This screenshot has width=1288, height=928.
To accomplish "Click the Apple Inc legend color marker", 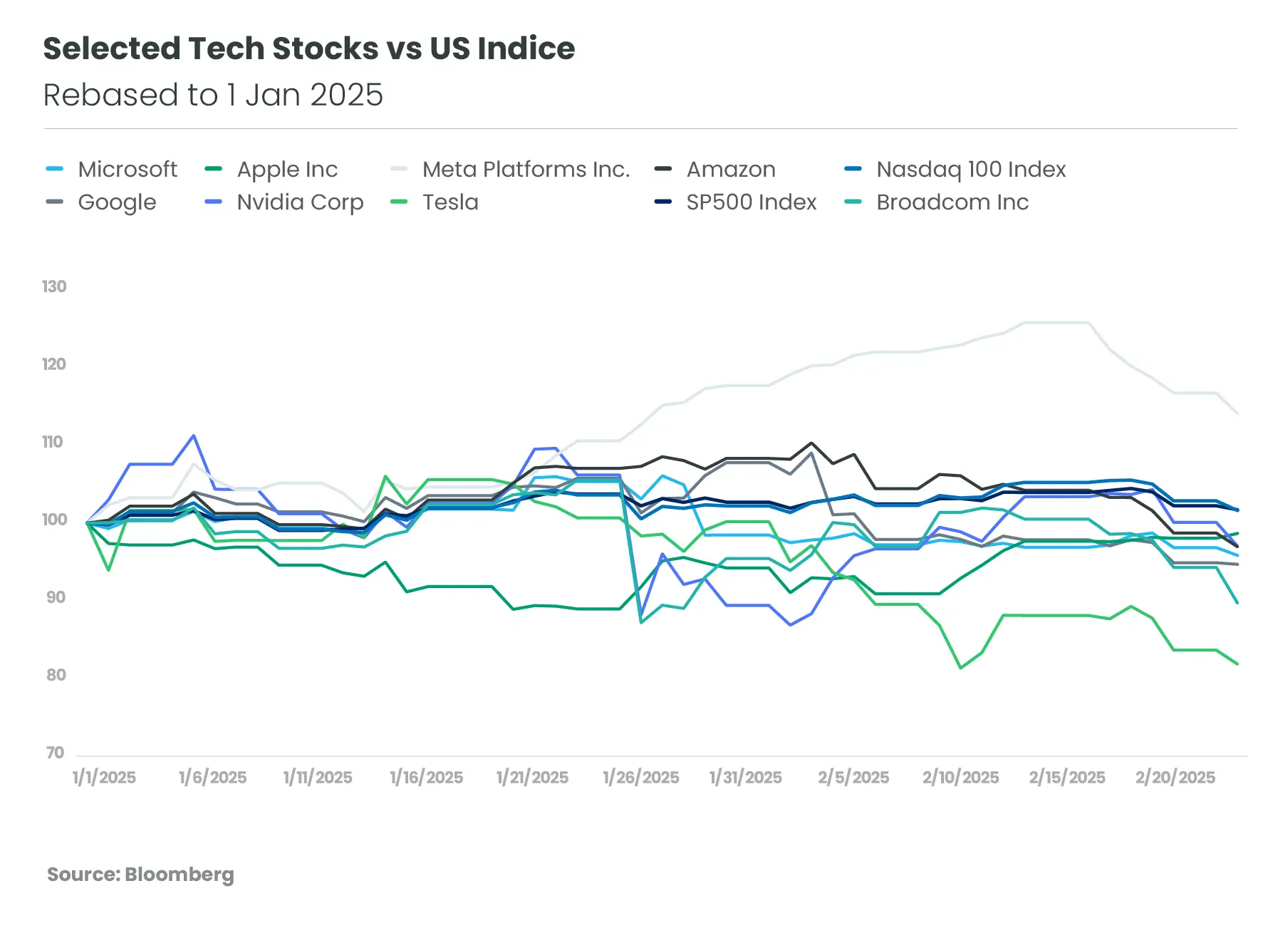I will (213, 170).
